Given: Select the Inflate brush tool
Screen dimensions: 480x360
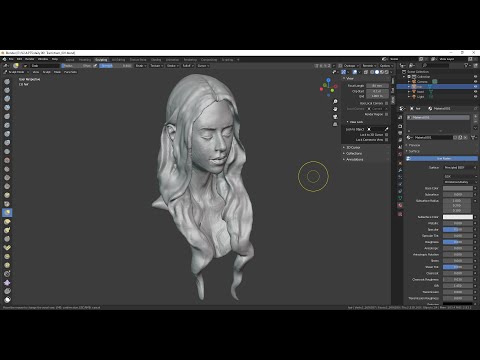Looking at the screenshot, I should point(7,134).
